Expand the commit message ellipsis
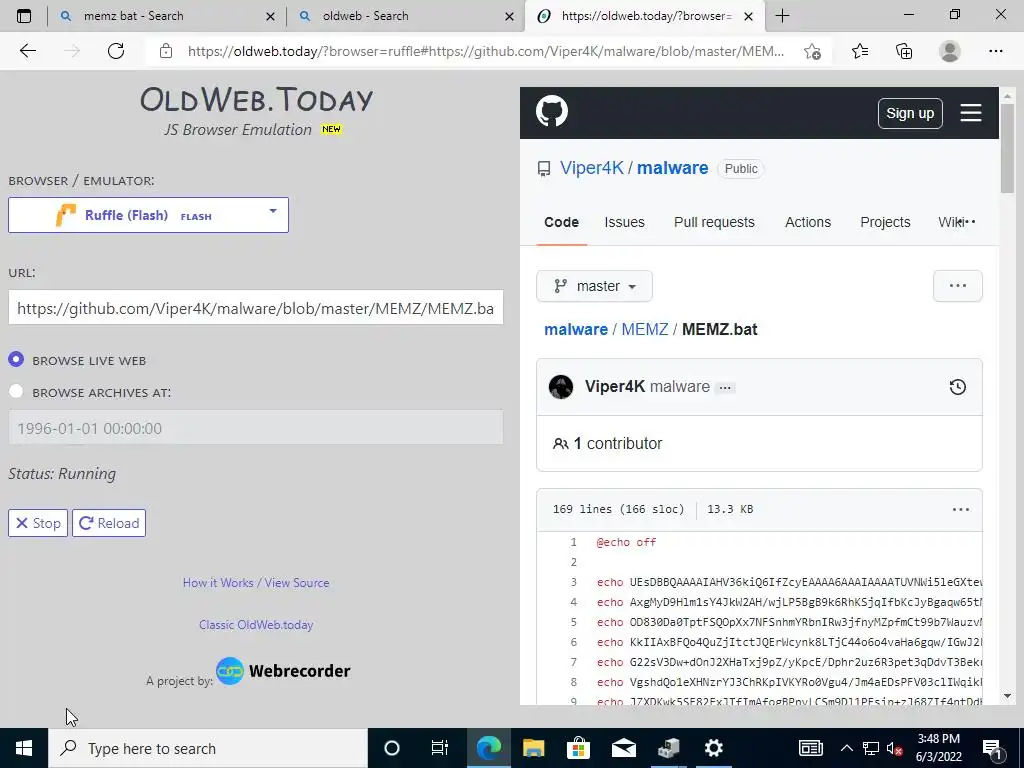Screen dimensions: 1024x768 (x=725, y=387)
